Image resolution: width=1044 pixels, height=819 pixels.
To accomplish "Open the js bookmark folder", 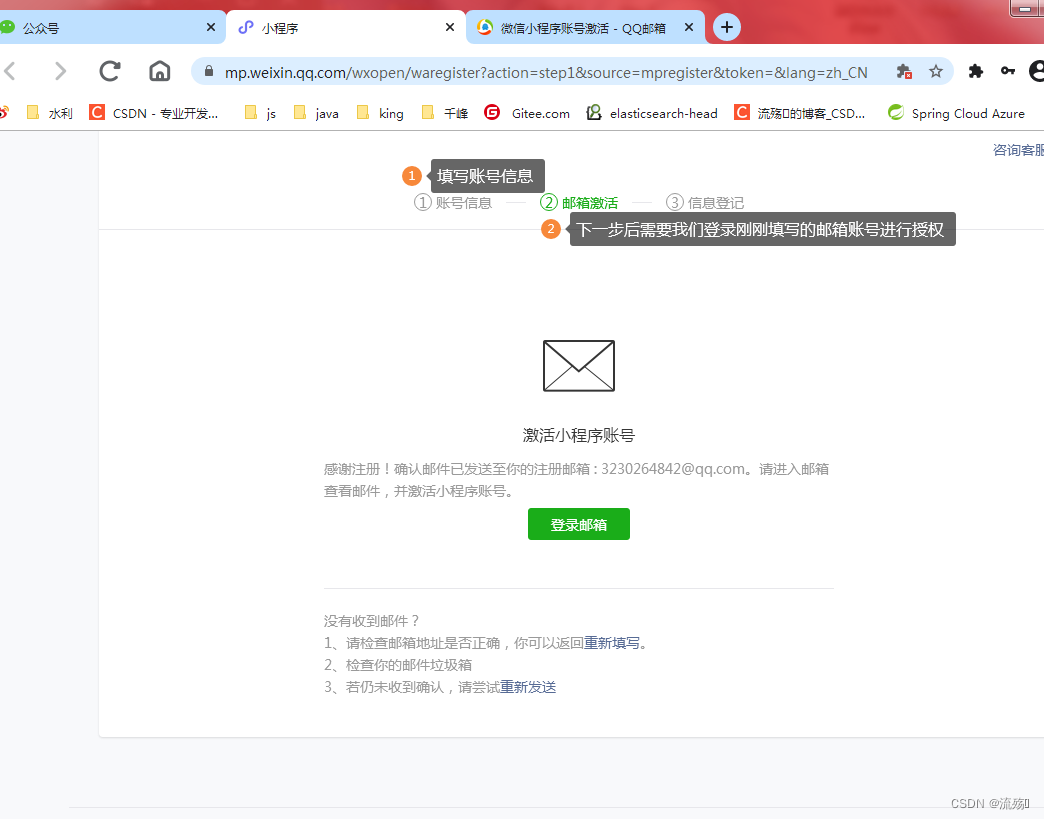I will click(x=260, y=113).
